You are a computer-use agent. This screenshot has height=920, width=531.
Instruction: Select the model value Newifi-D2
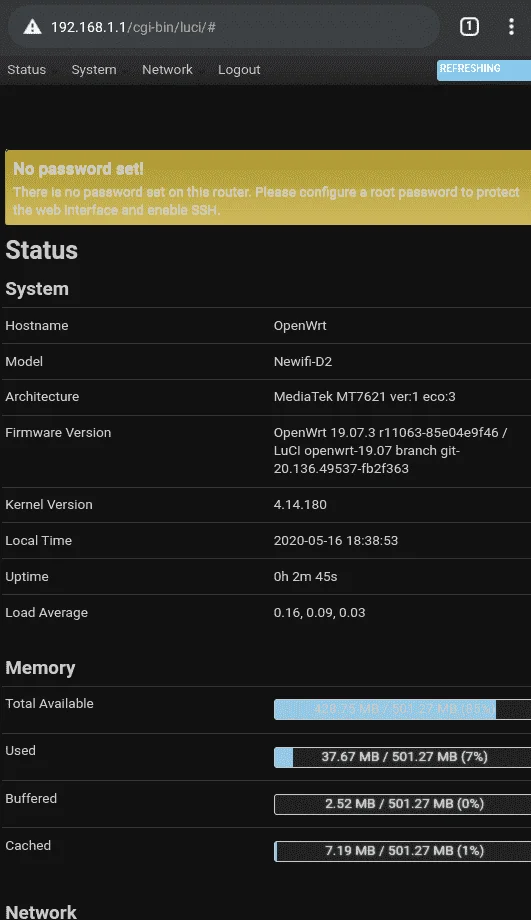click(x=303, y=361)
